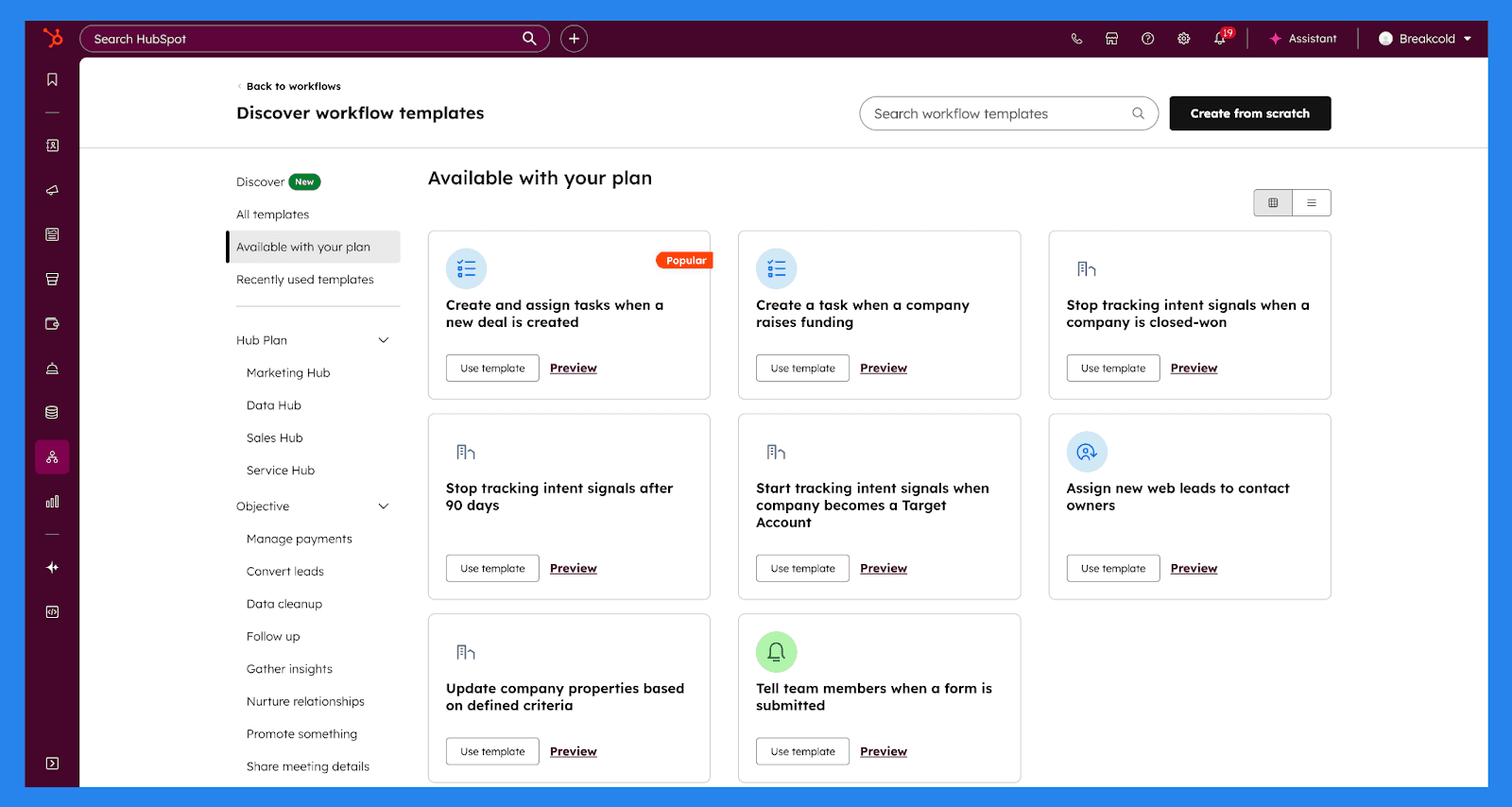Filter by Manage payments objective
Image resolution: width=1512 pixels, height=807 pixels.
[x=300, y=539]
